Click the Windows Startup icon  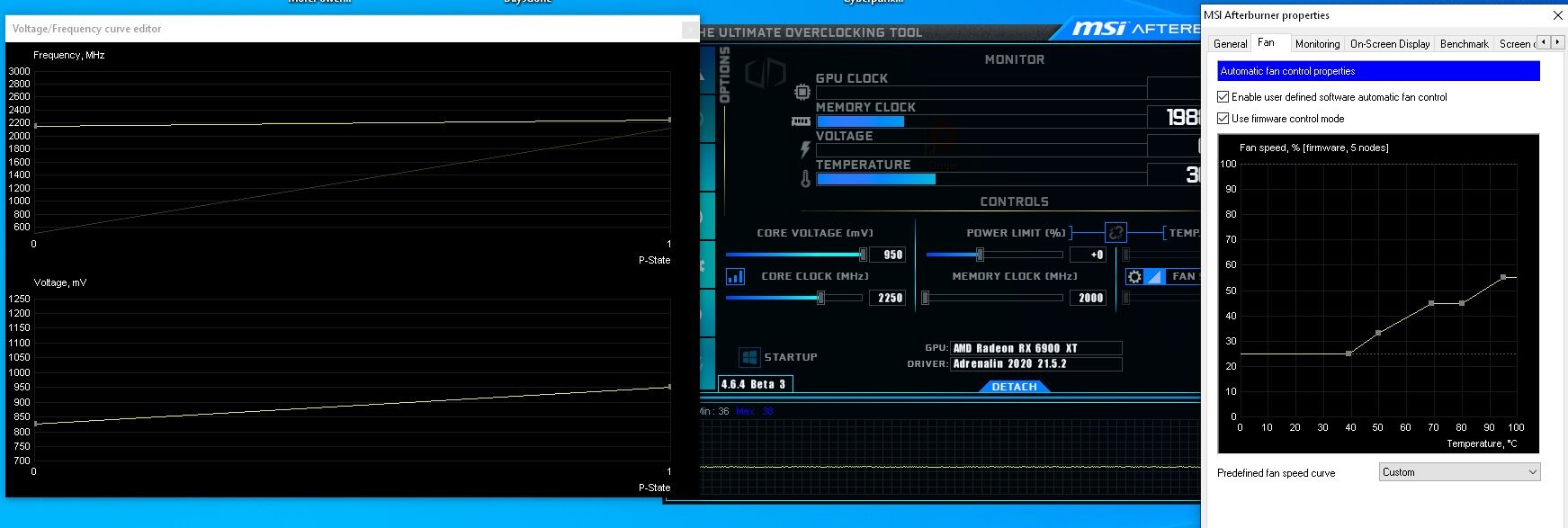748,357
